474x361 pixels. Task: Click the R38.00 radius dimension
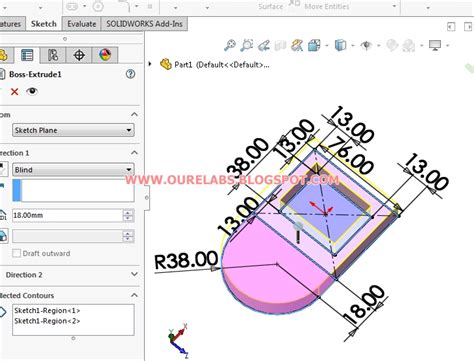(186, 260)
